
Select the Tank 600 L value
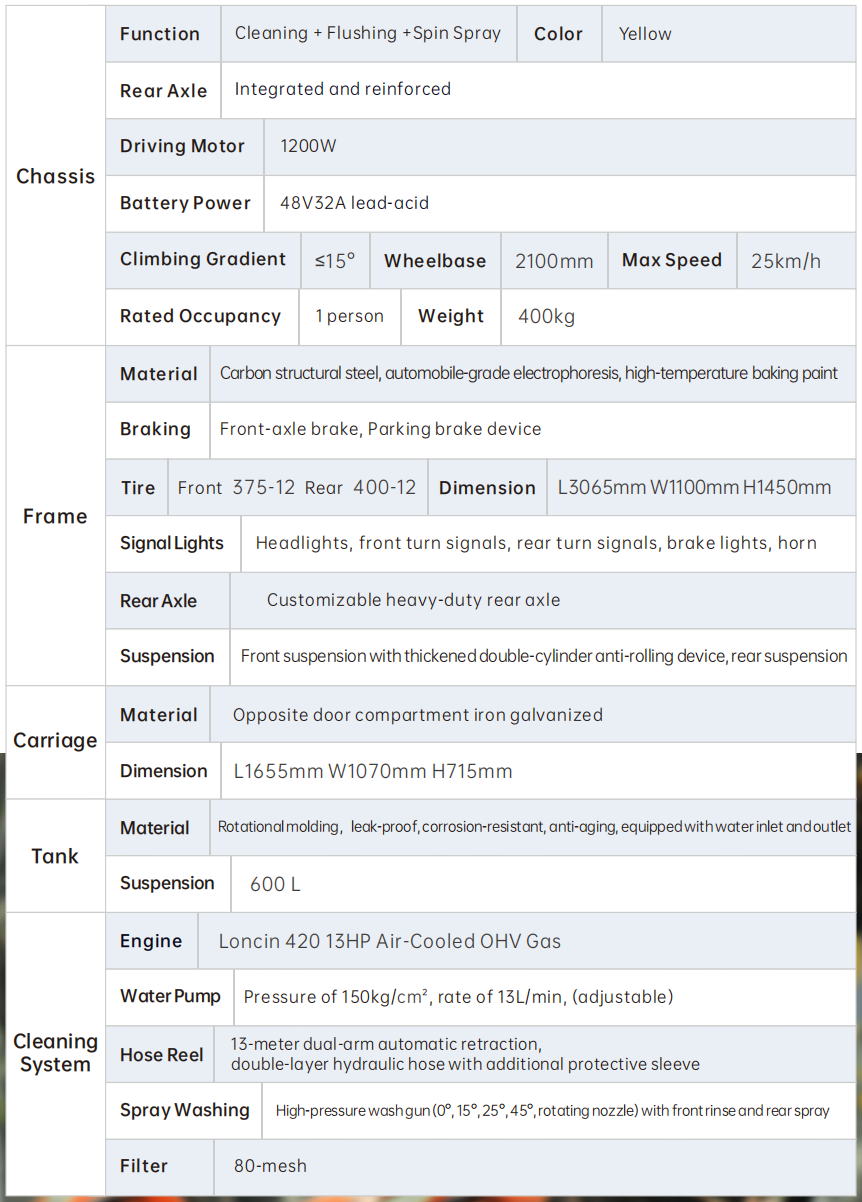[x=275, y=884]
